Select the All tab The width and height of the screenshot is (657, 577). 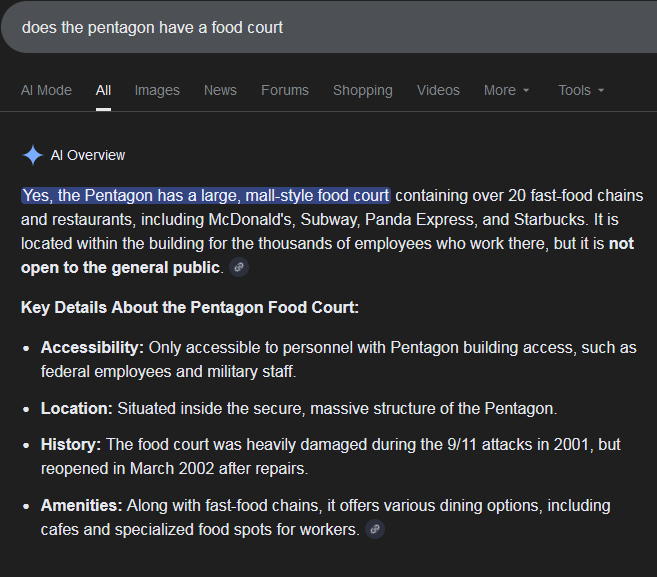click(103, 91)
